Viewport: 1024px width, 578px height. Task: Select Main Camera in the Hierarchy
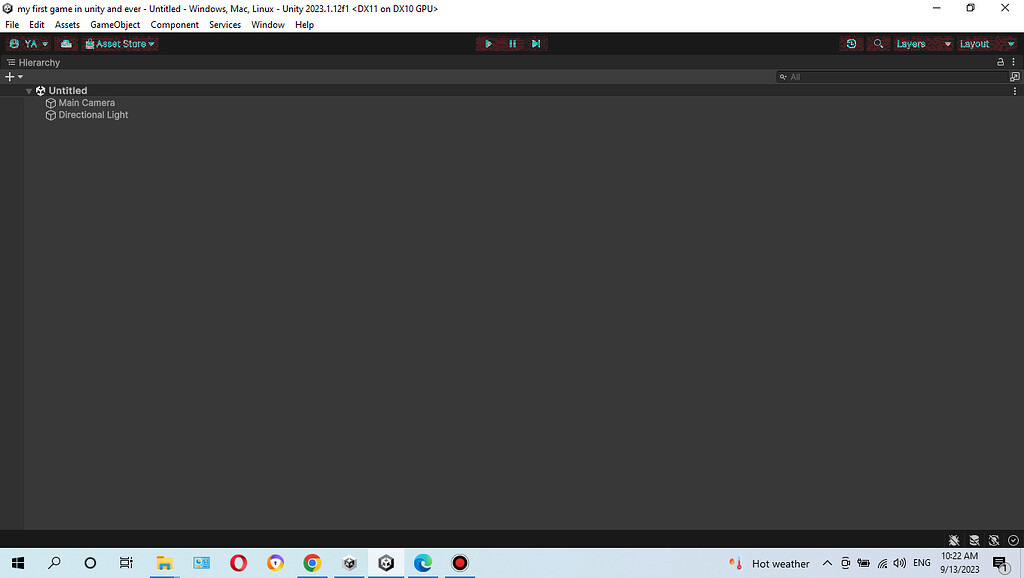tap(87, 102)
